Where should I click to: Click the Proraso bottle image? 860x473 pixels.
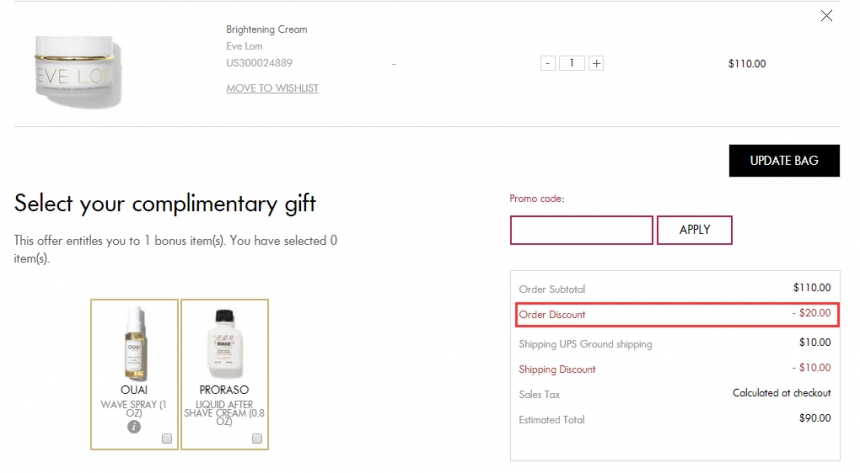[x=224, y=340]
